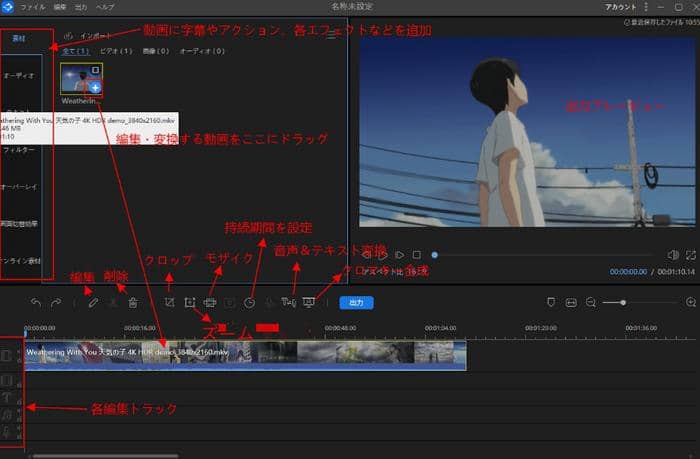Click the timeline zoom-in magnifier
Image resolution: width=700 pixels, height=459 pixels.
(691, 303)
